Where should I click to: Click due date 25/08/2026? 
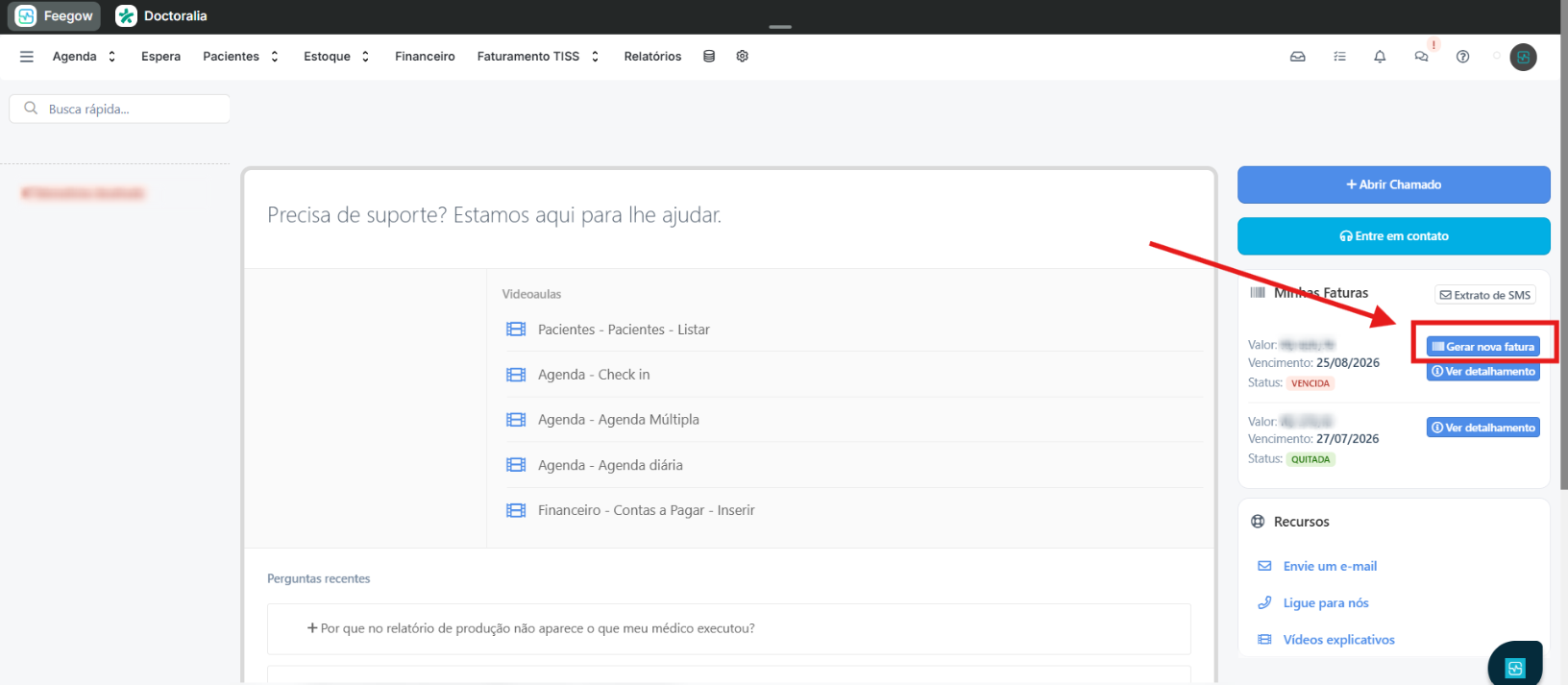[1348, 363]
